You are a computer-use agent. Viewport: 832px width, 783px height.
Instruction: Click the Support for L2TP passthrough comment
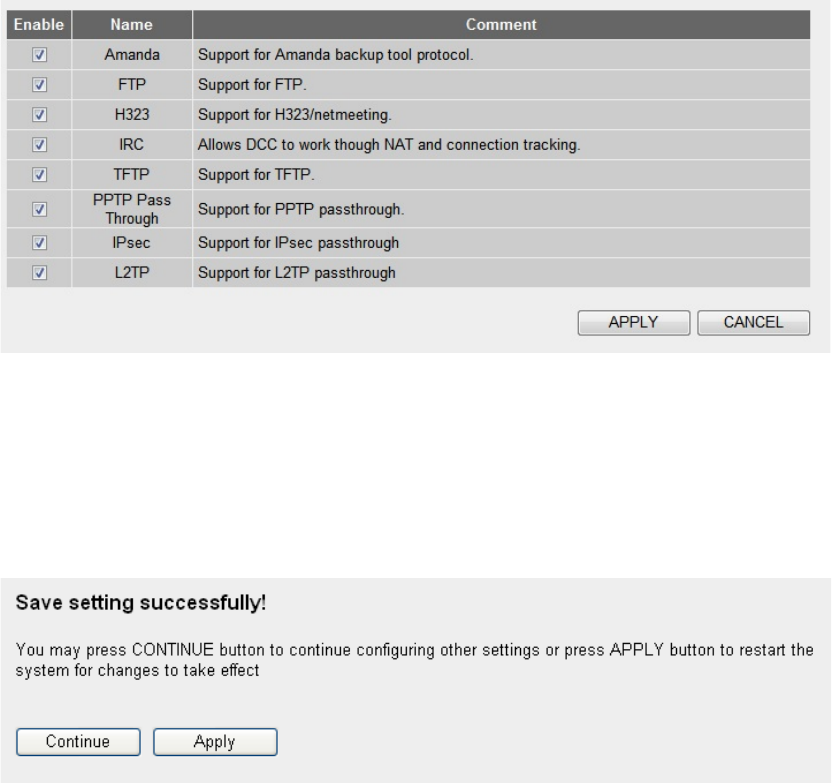pos(297,273)
